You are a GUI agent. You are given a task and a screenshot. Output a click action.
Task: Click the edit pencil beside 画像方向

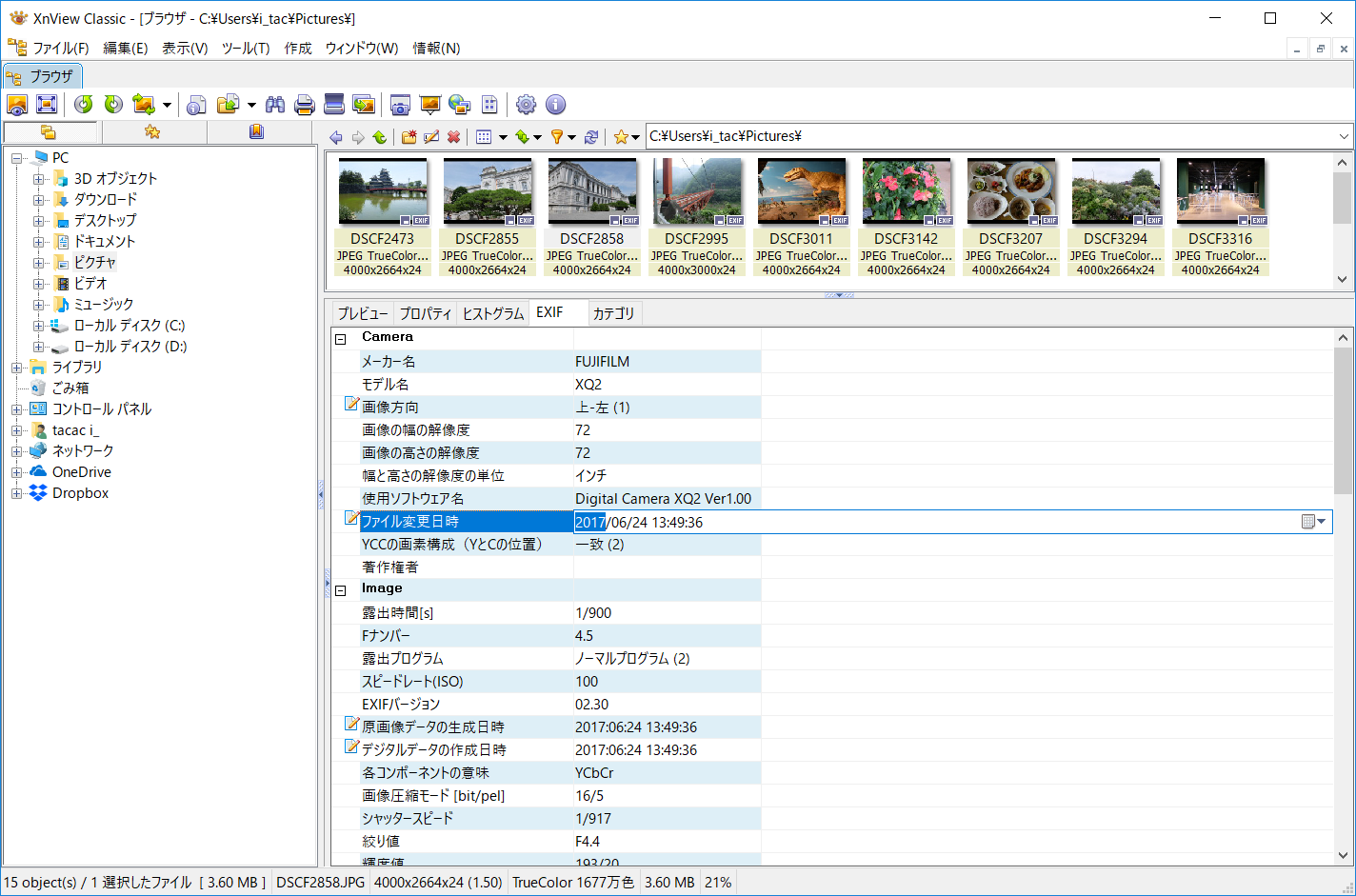pyautogui.click(x=350, y=404)
